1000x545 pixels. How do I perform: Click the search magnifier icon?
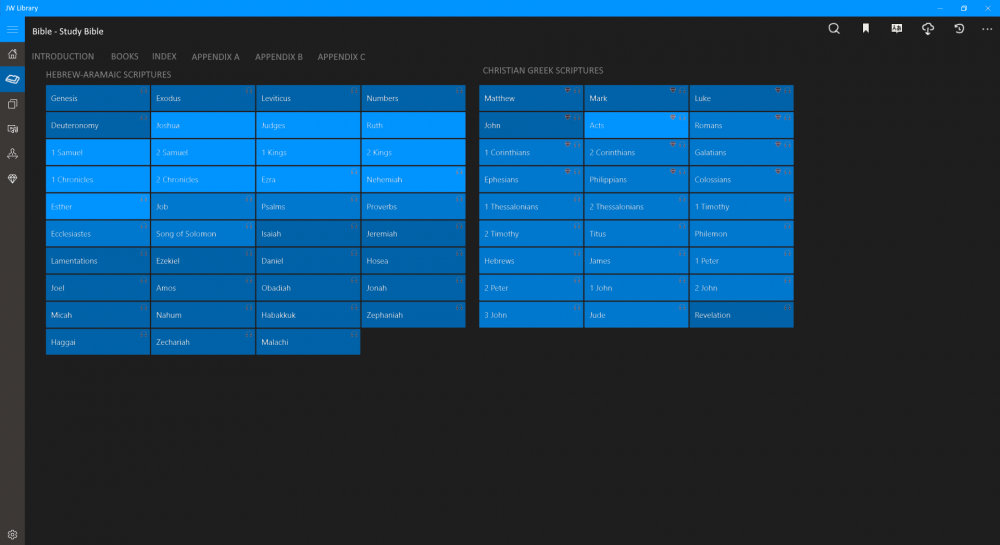[x=834, y=29]
